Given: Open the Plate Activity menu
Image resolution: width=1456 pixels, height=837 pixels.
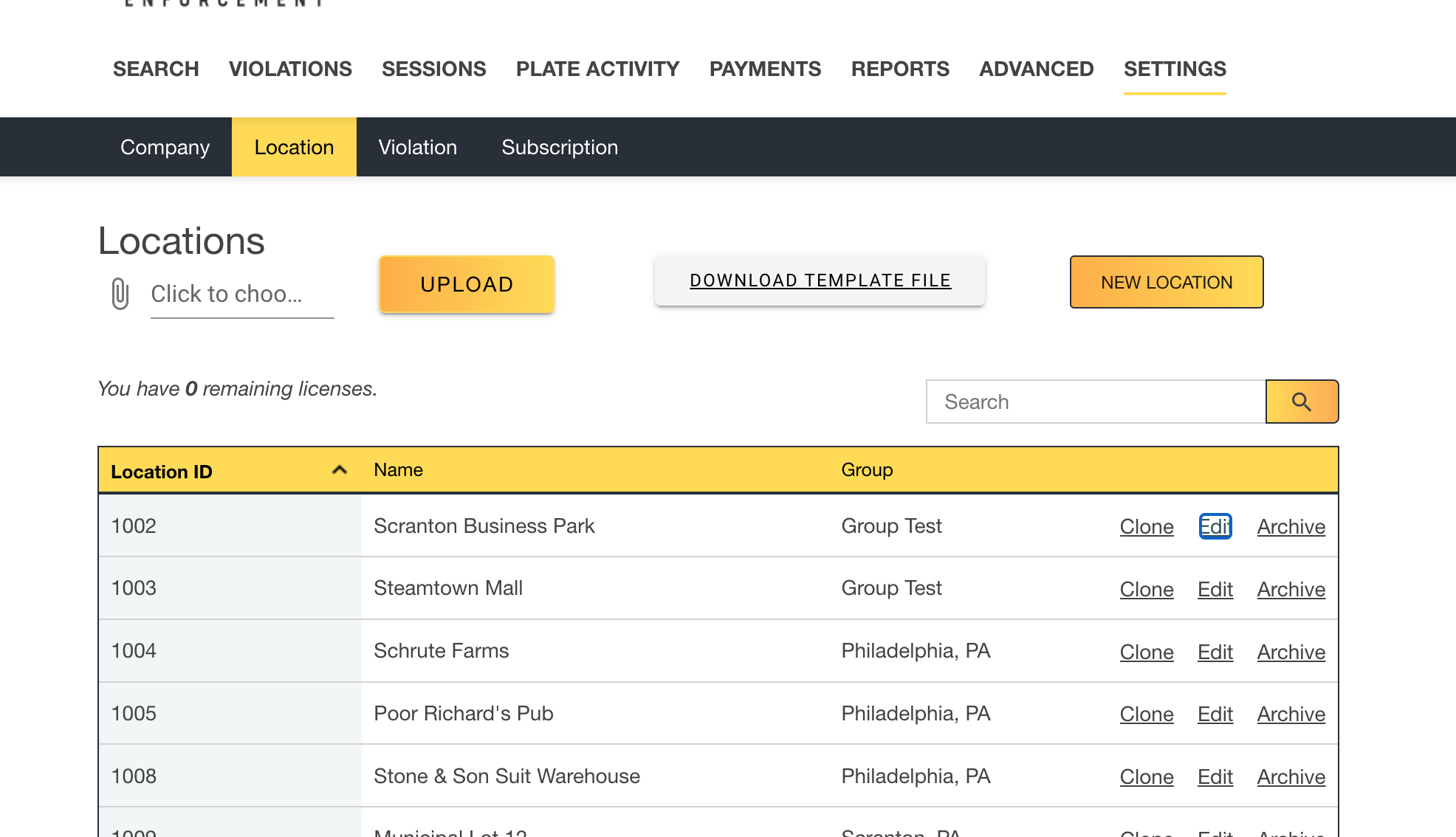Looking at the screenshot, I should pos(597,69).
